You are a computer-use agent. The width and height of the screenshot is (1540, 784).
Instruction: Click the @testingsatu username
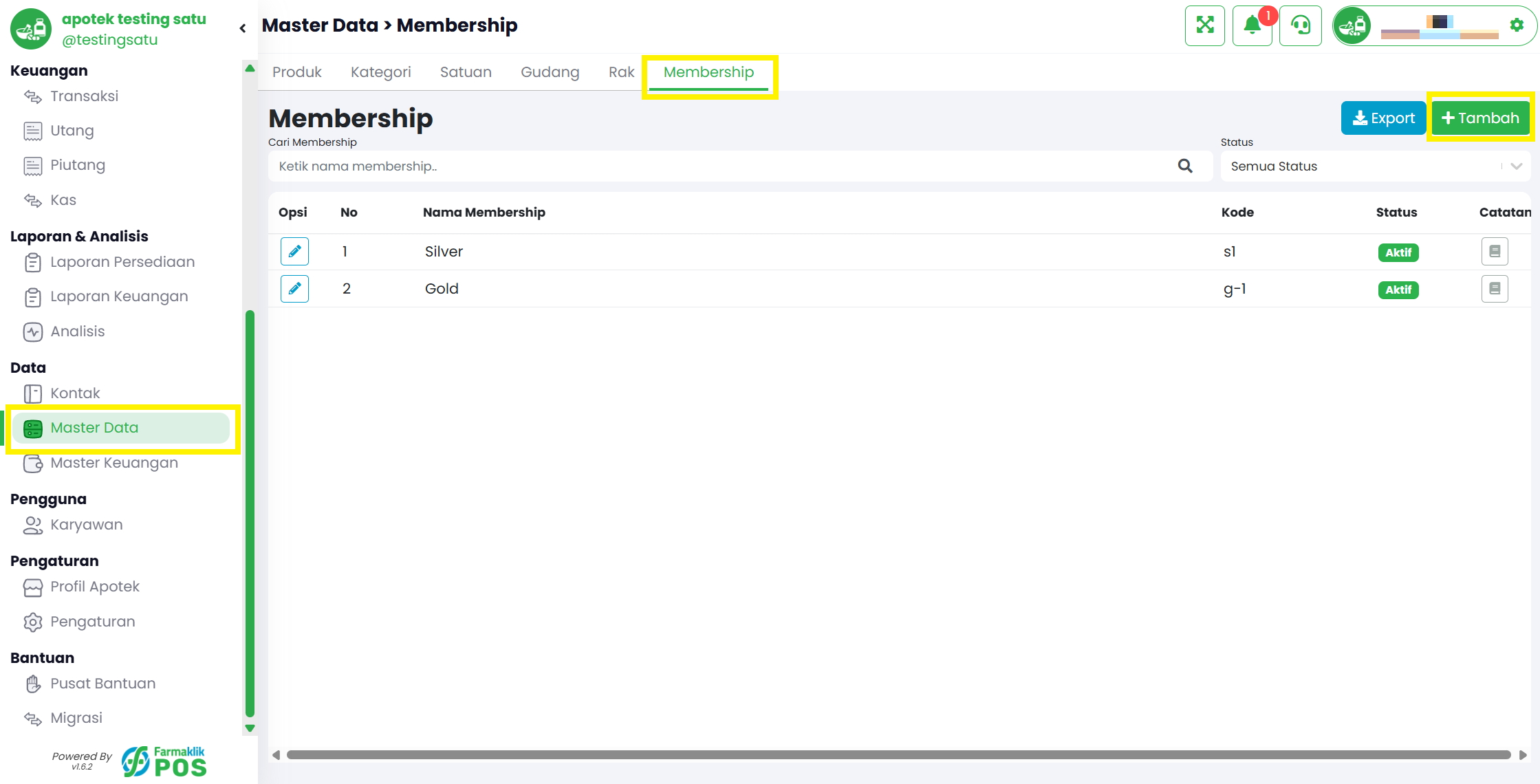(110, 41)
